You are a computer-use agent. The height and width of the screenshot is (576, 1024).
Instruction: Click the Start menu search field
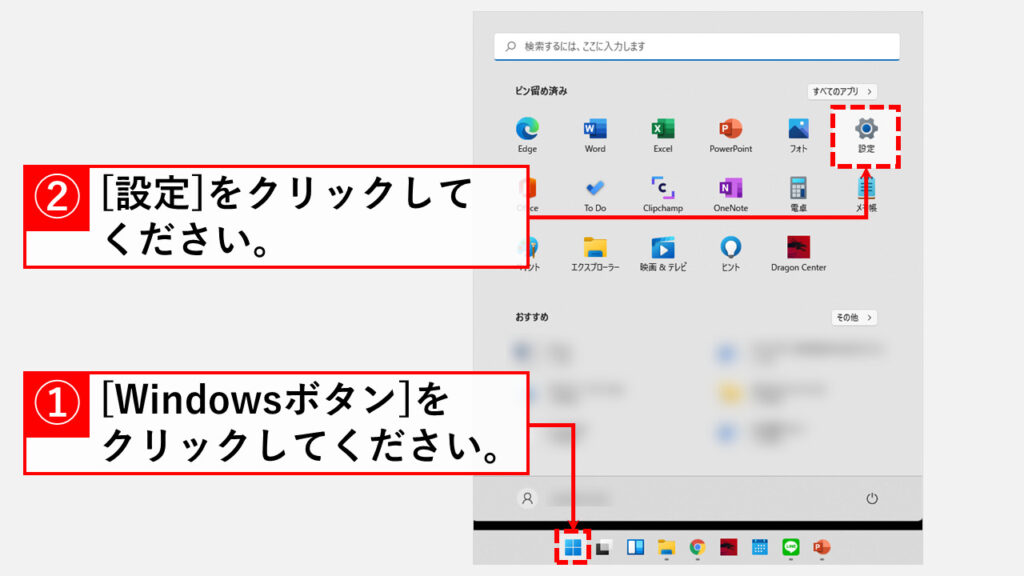(x=697, y=46)
